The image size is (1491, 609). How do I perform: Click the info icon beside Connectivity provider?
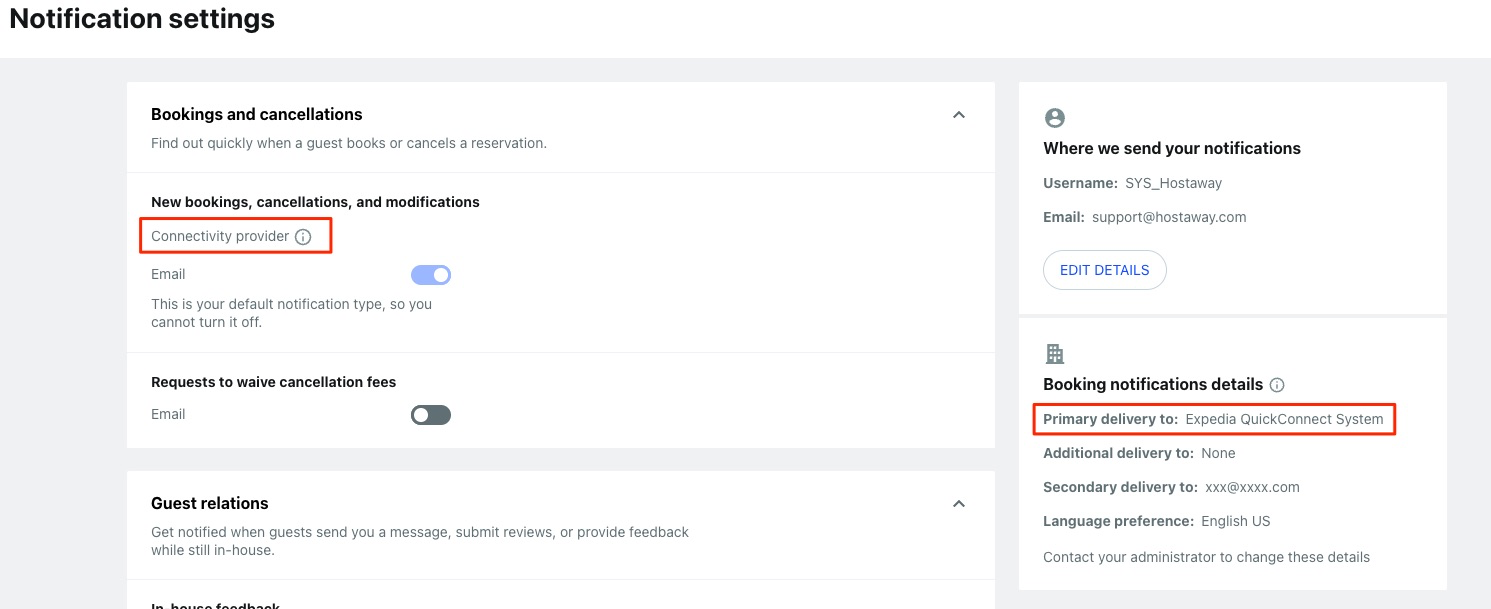tap(303, 237)
